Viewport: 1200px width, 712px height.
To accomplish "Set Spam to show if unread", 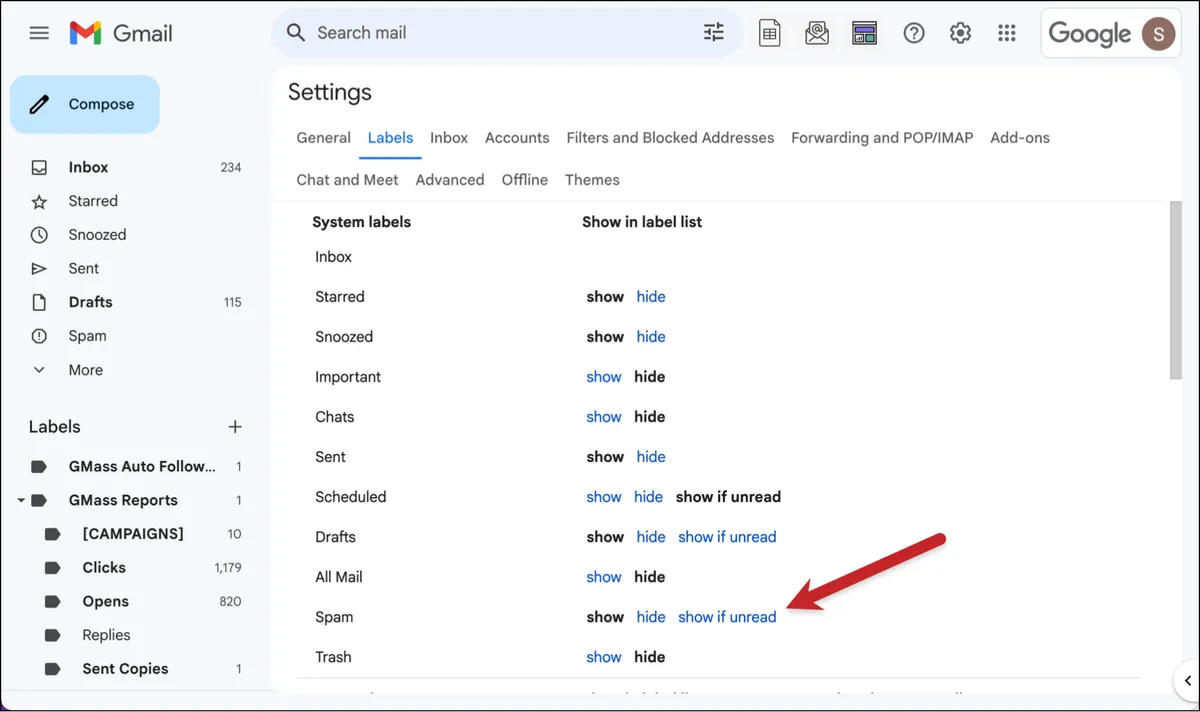I will (727, 617).
